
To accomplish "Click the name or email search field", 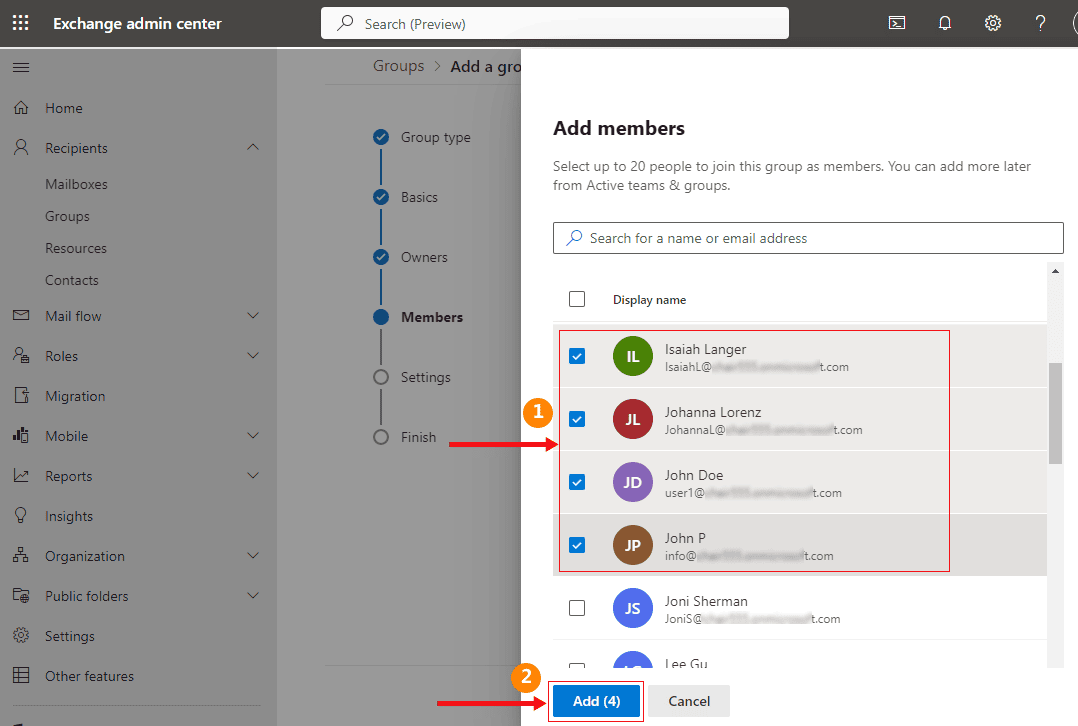I will (808, 238).
